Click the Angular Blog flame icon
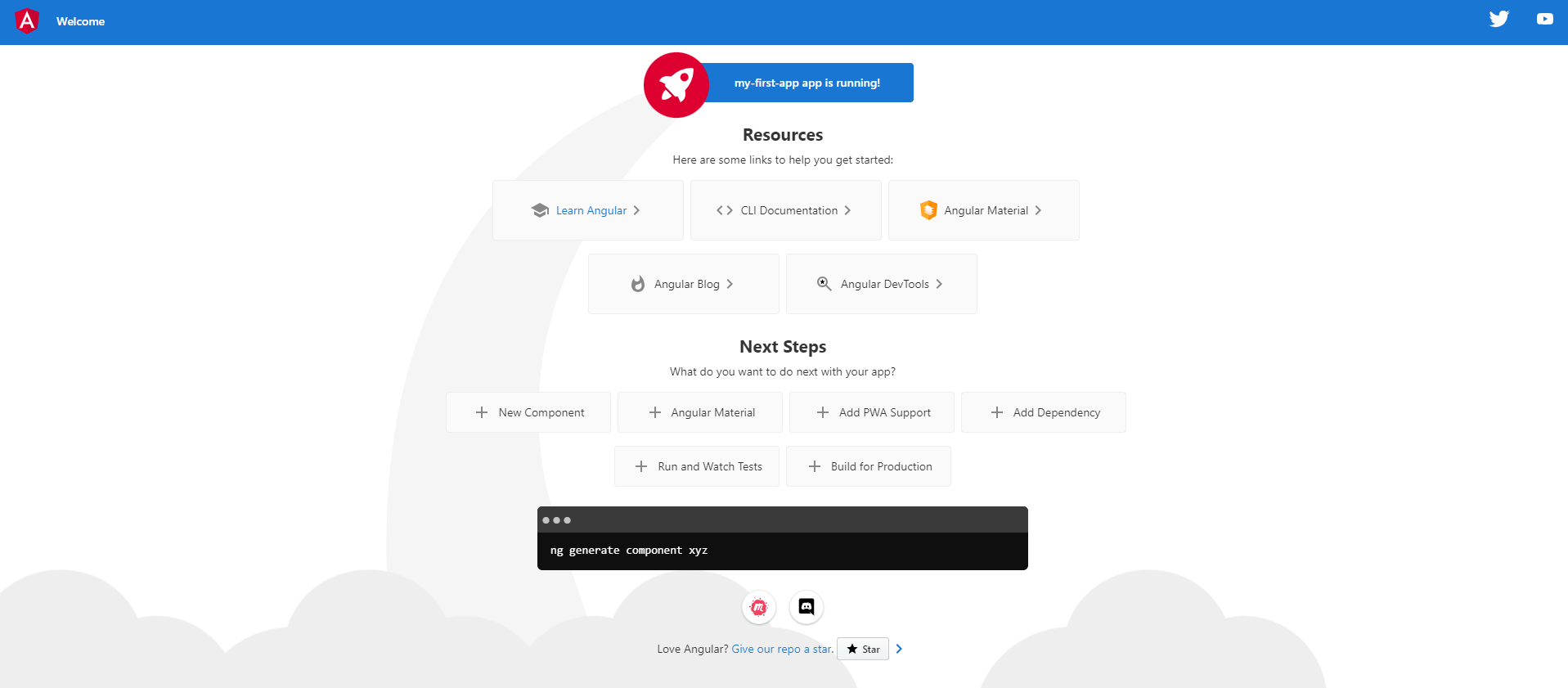The height and width of the screenshot is (688, 1568). (638, 284)
